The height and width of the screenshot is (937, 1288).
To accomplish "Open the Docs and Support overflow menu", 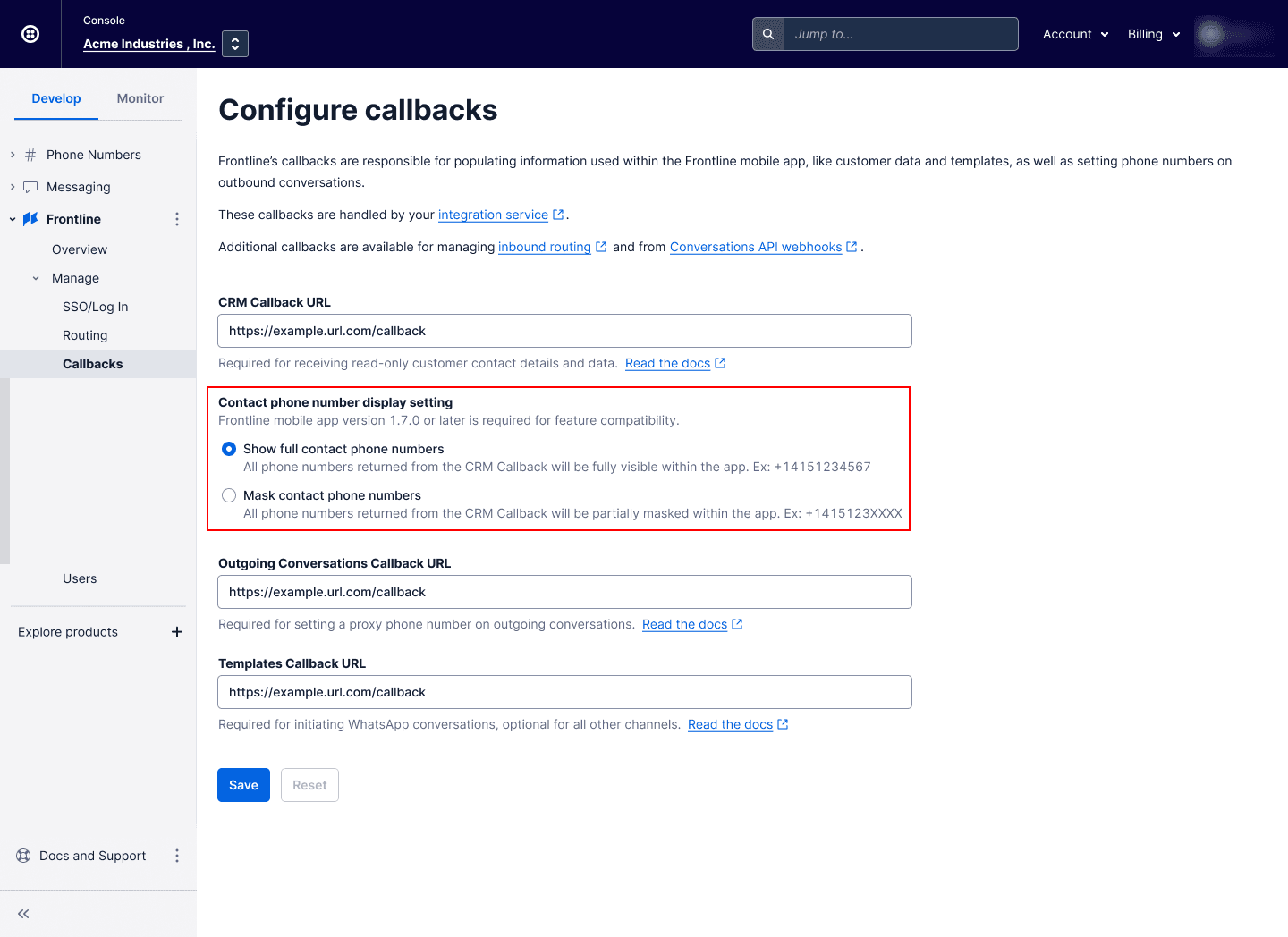I will pos(176,856).
